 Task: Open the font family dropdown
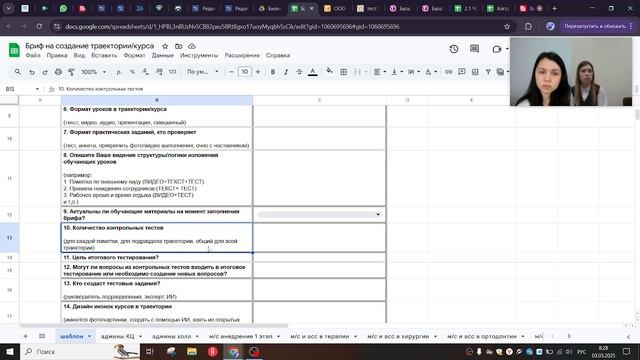pyautogui.click(x=202, y=72)
